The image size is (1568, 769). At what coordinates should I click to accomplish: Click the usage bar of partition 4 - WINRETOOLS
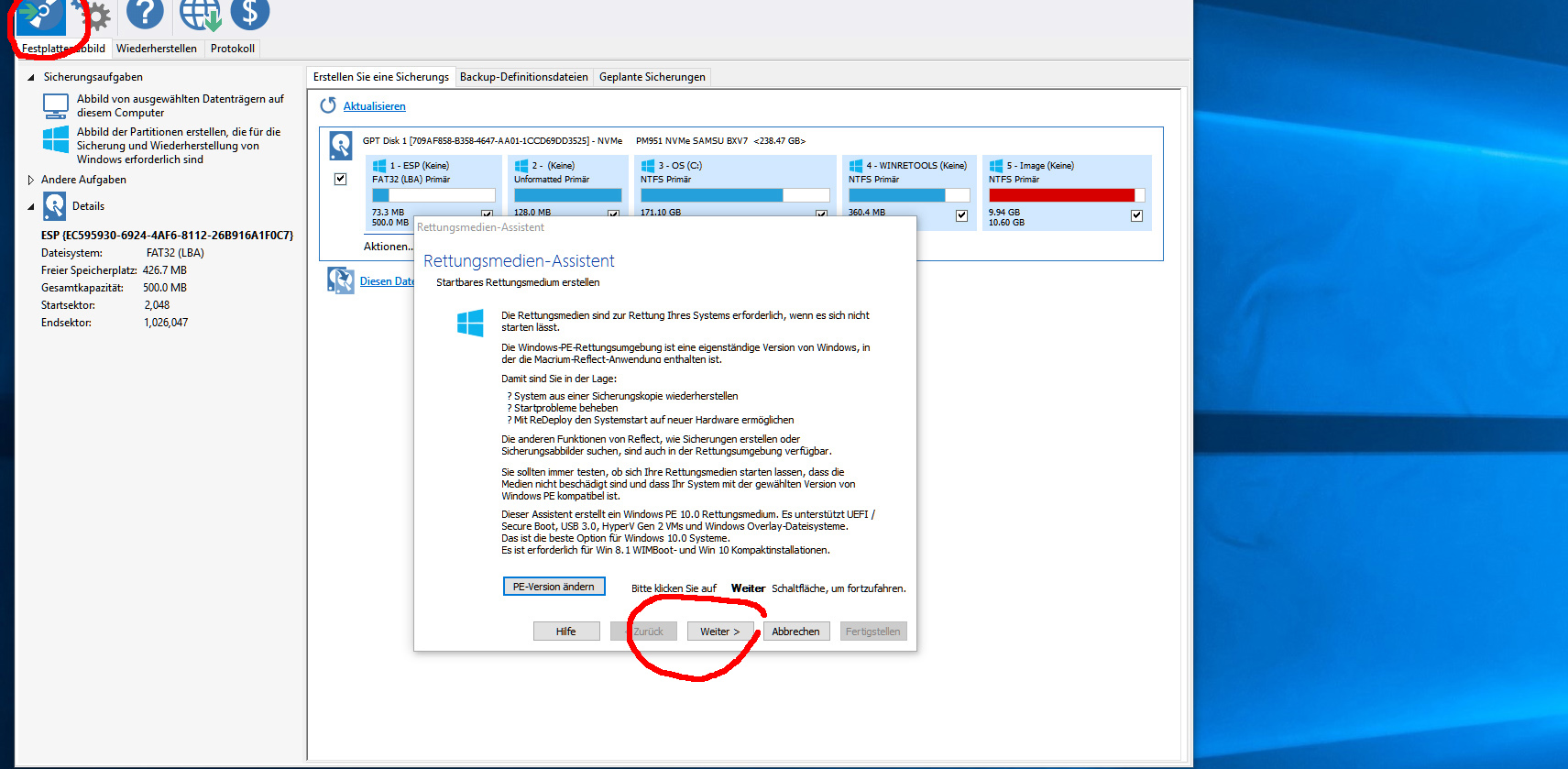point(909,195)
